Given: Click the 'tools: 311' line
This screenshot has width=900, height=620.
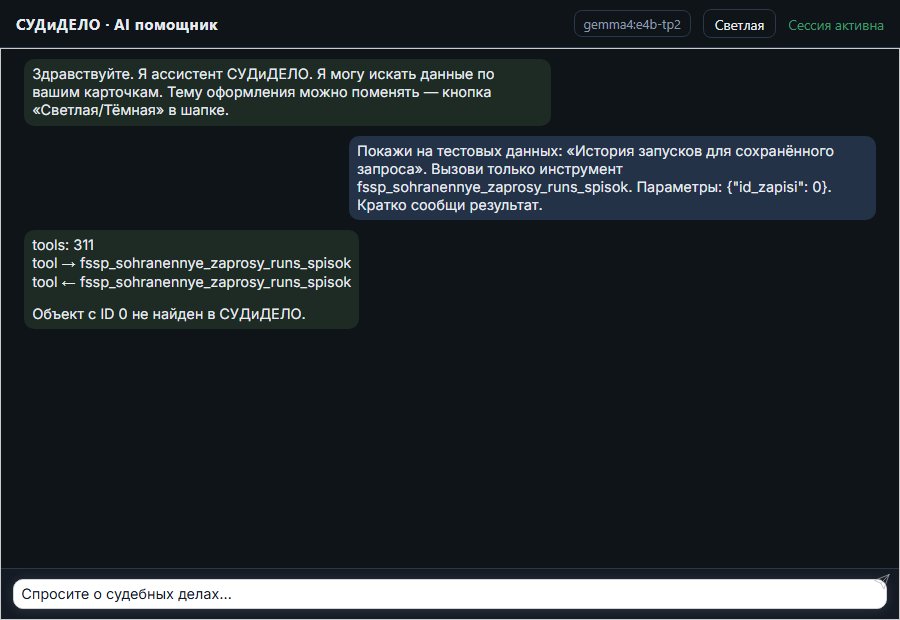Looking at the screenshot, I should [63, 245].
